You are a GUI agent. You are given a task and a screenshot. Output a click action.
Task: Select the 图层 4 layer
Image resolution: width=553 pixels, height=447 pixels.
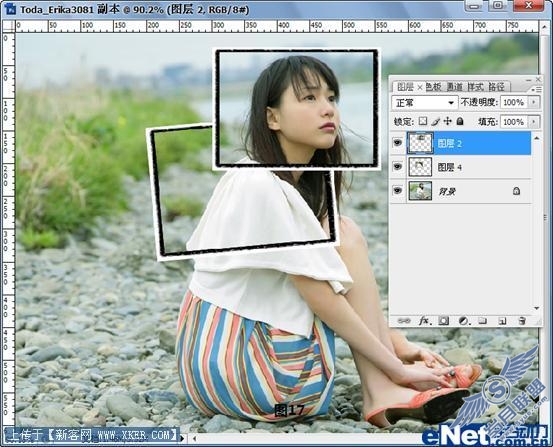point(468,167)
